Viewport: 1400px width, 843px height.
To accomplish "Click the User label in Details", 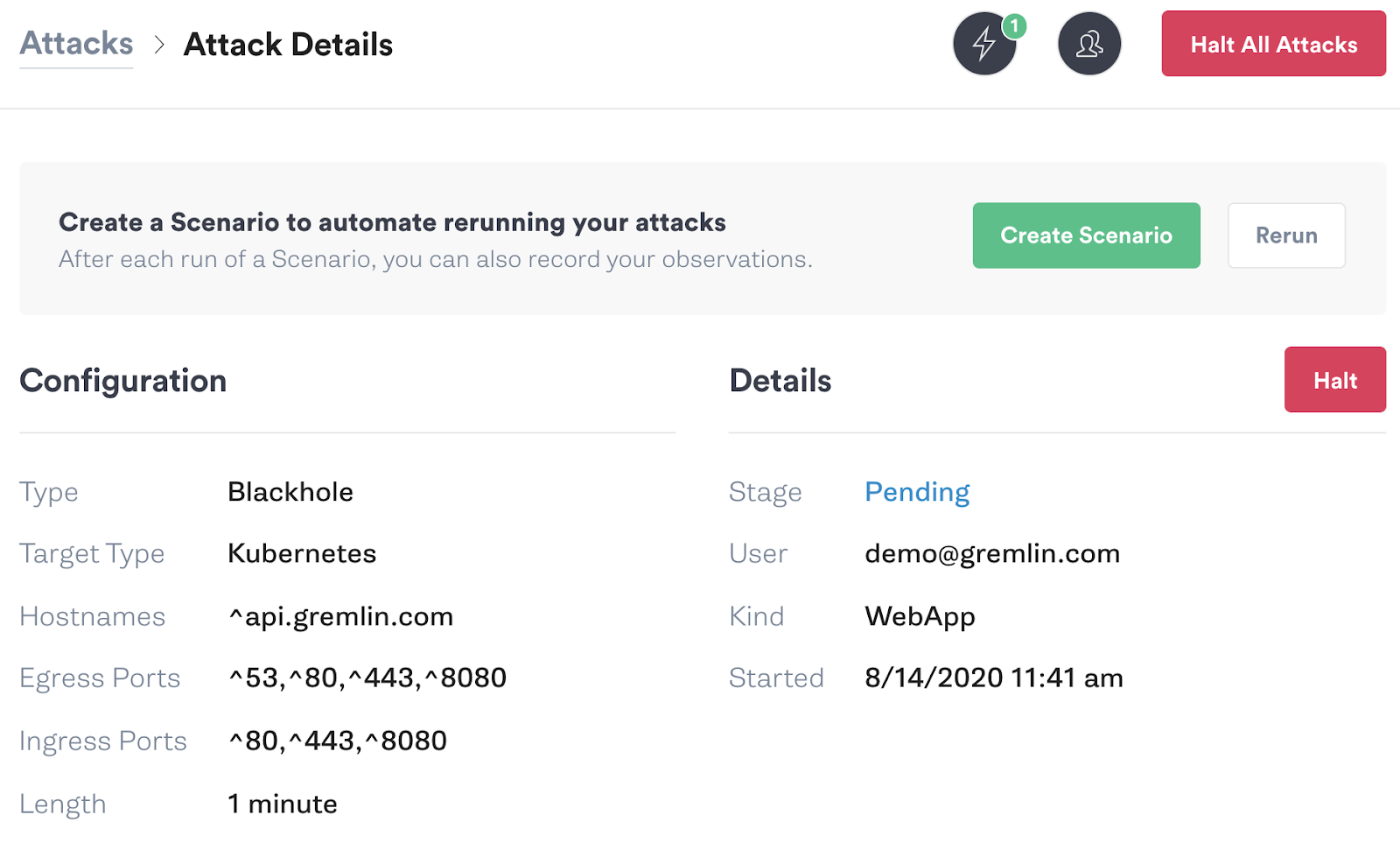I will 759,553.
